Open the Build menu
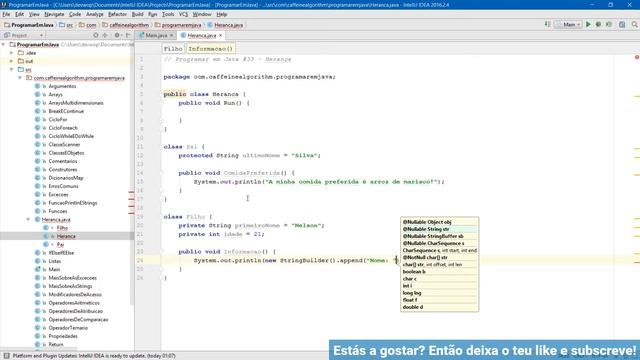The image size is (640, 360). (138, 14)
